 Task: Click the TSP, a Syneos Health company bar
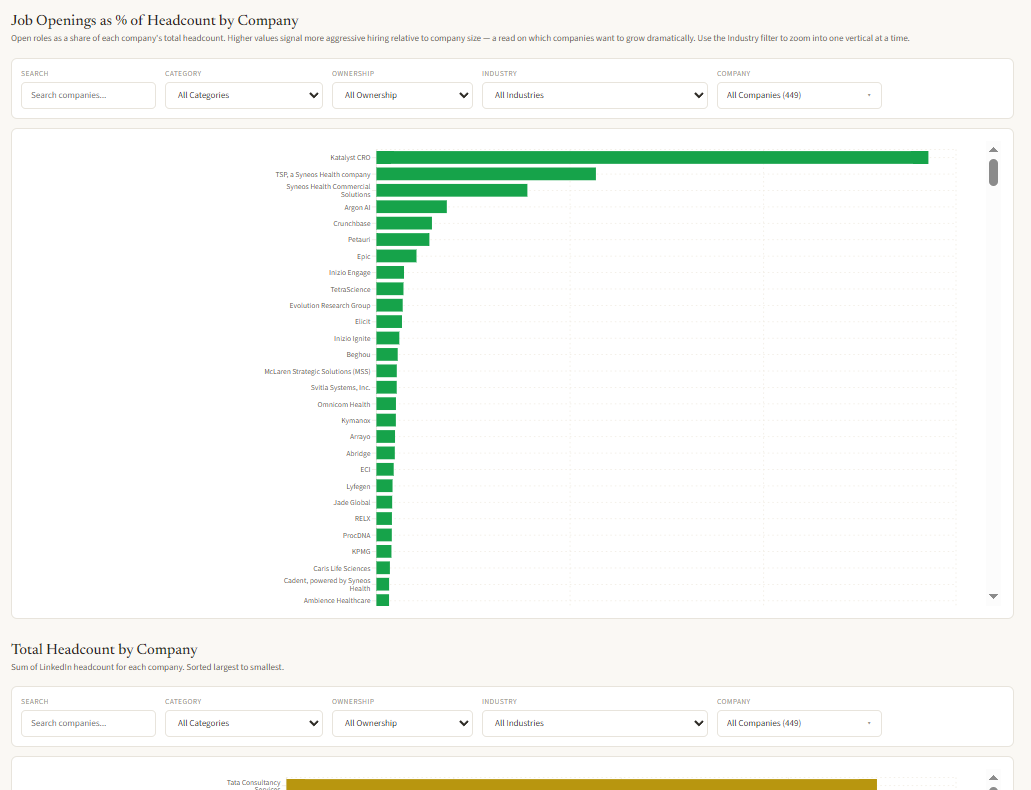click(486, 174)
